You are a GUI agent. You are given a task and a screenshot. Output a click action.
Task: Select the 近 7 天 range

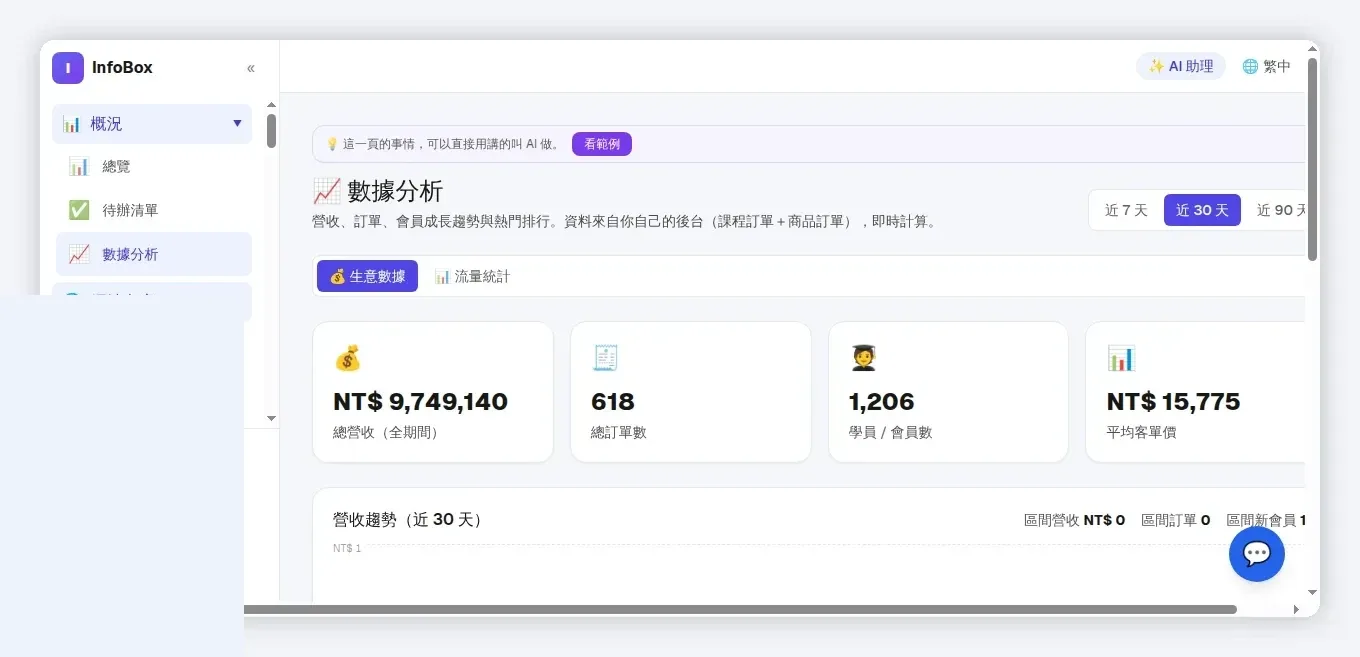1126,210
